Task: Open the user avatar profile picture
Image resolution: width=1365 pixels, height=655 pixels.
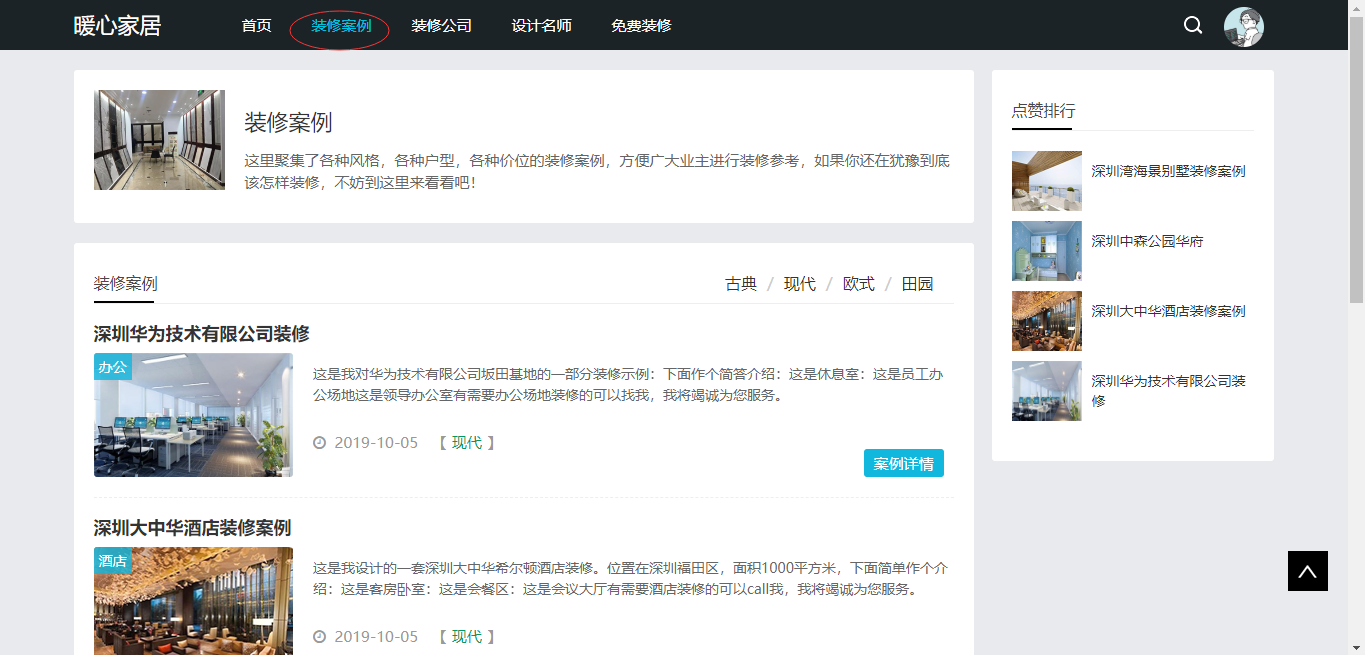Action: coord(1244,27)
